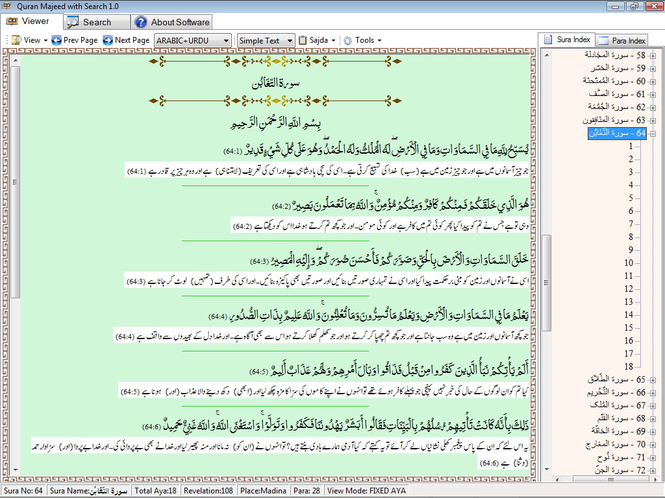Select the Para Index tab
This screenshot has width=665, height=498.
coord(622,40)
